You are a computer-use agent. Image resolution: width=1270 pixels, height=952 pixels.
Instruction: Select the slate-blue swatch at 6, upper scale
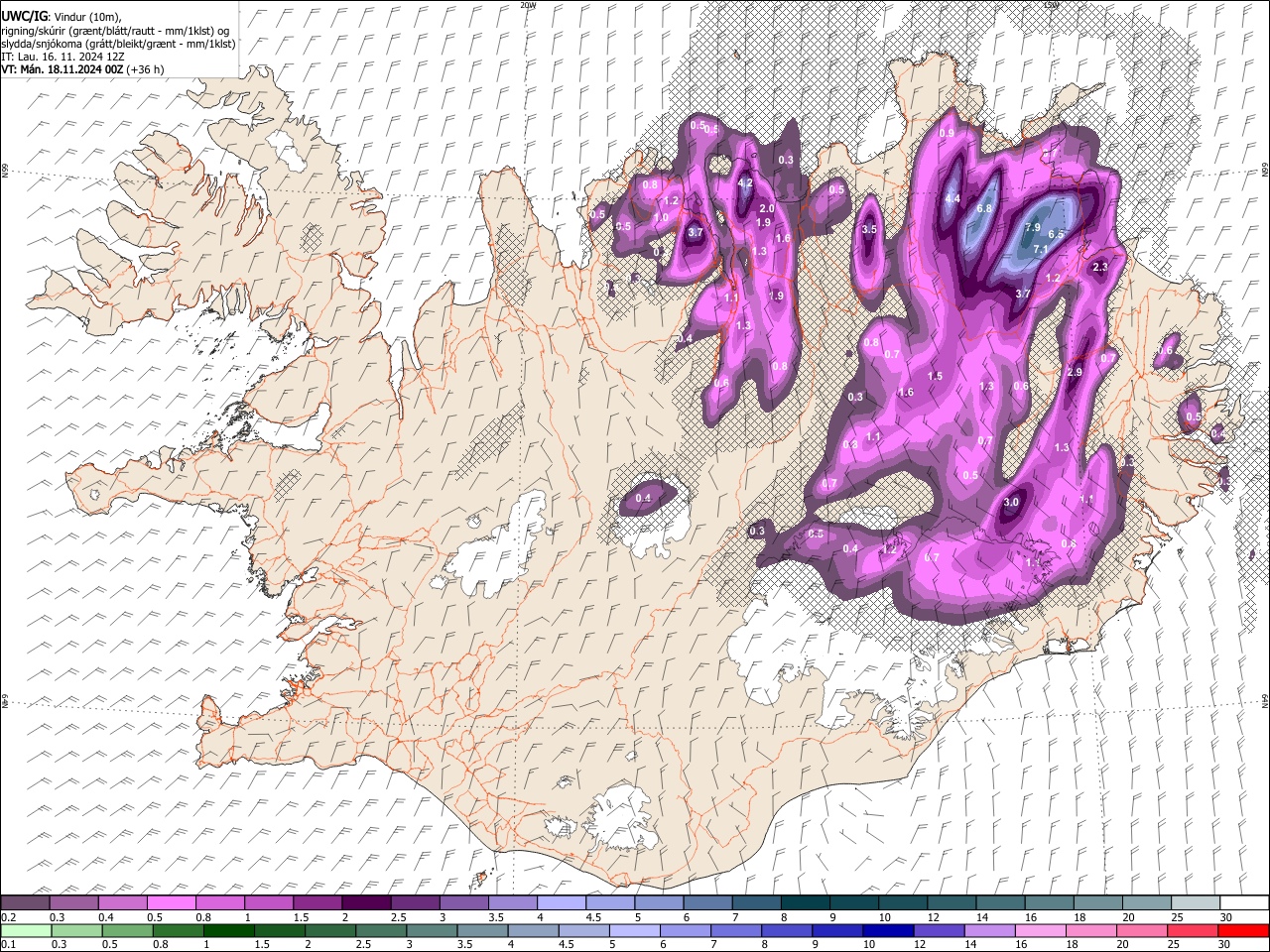tap(708, 902)
